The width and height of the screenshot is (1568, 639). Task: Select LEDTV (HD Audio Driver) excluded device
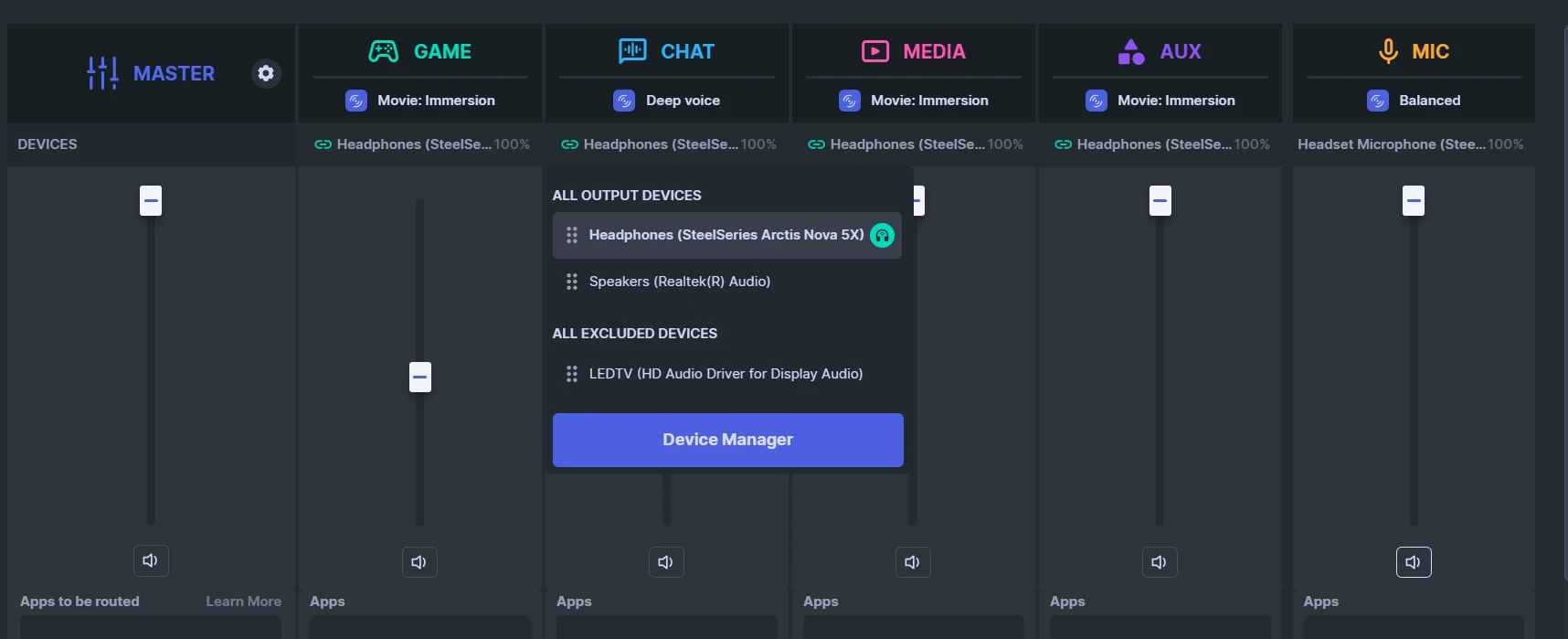coord(727,374)
